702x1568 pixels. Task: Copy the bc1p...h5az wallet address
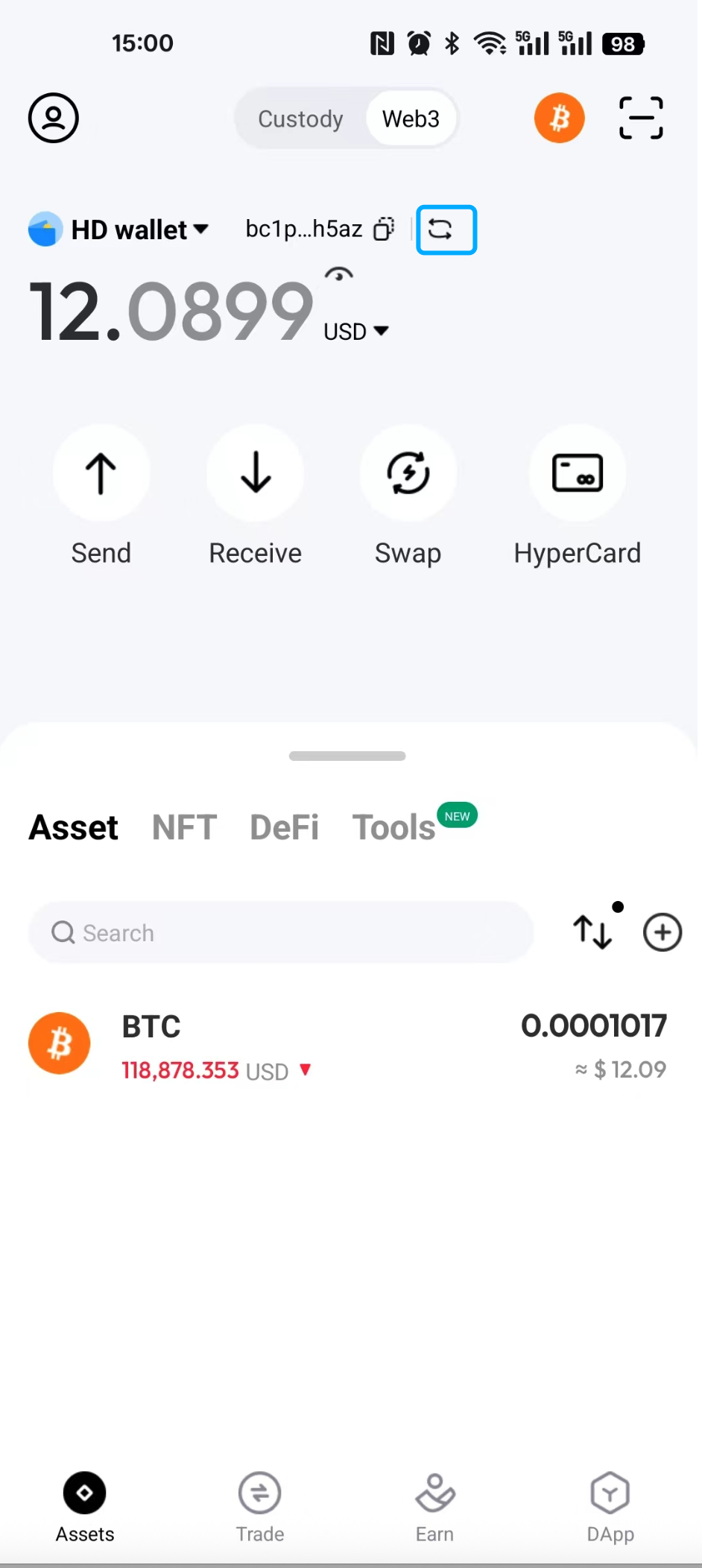384,229
